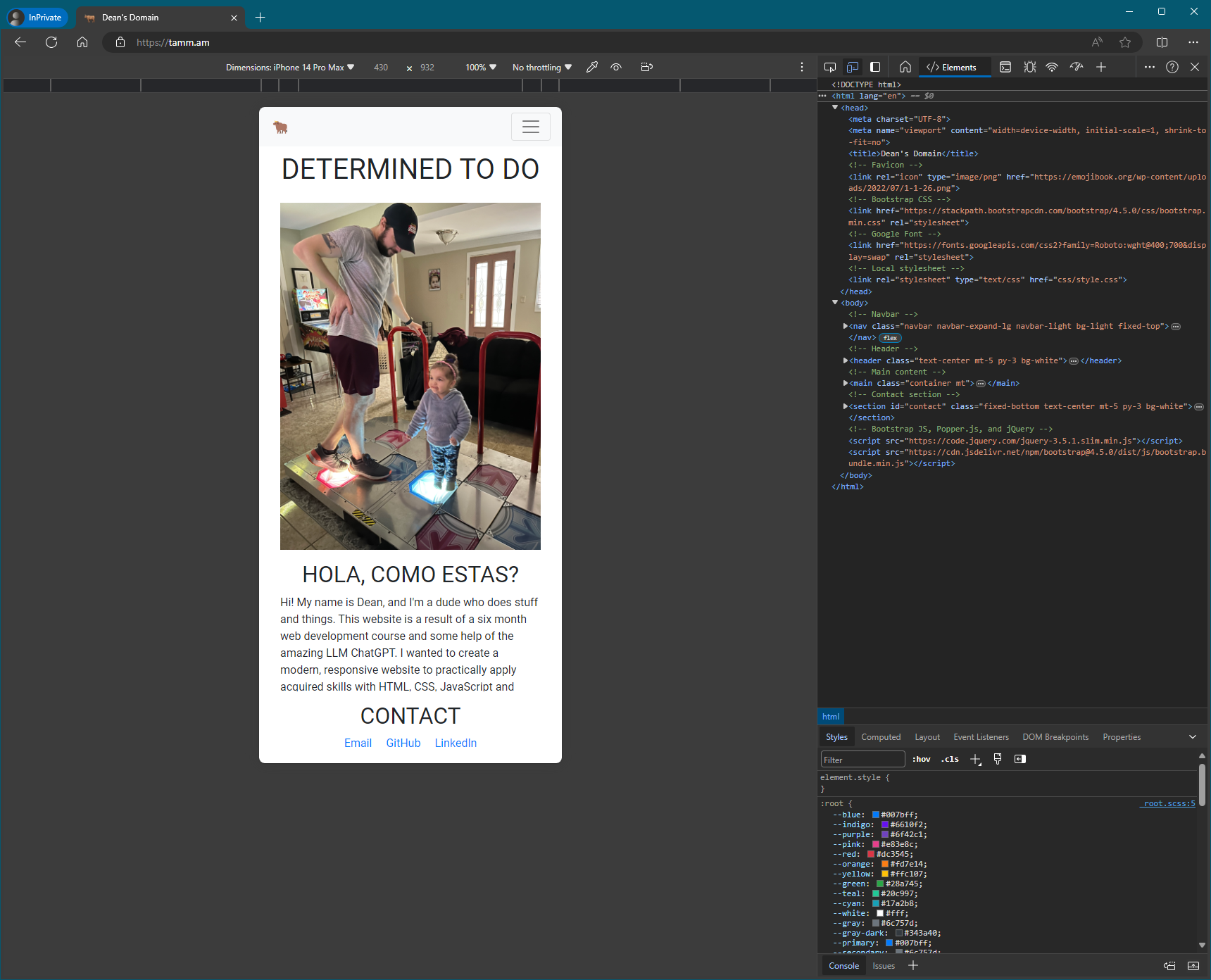The image size is (1211, 980).
Task: Open the No throttling dropdown
Action: click(541, 68)
